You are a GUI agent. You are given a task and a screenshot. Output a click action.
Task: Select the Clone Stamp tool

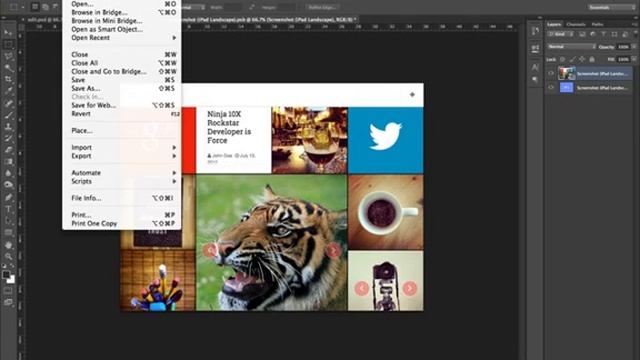pyautogui.click(x=9, y=127)
